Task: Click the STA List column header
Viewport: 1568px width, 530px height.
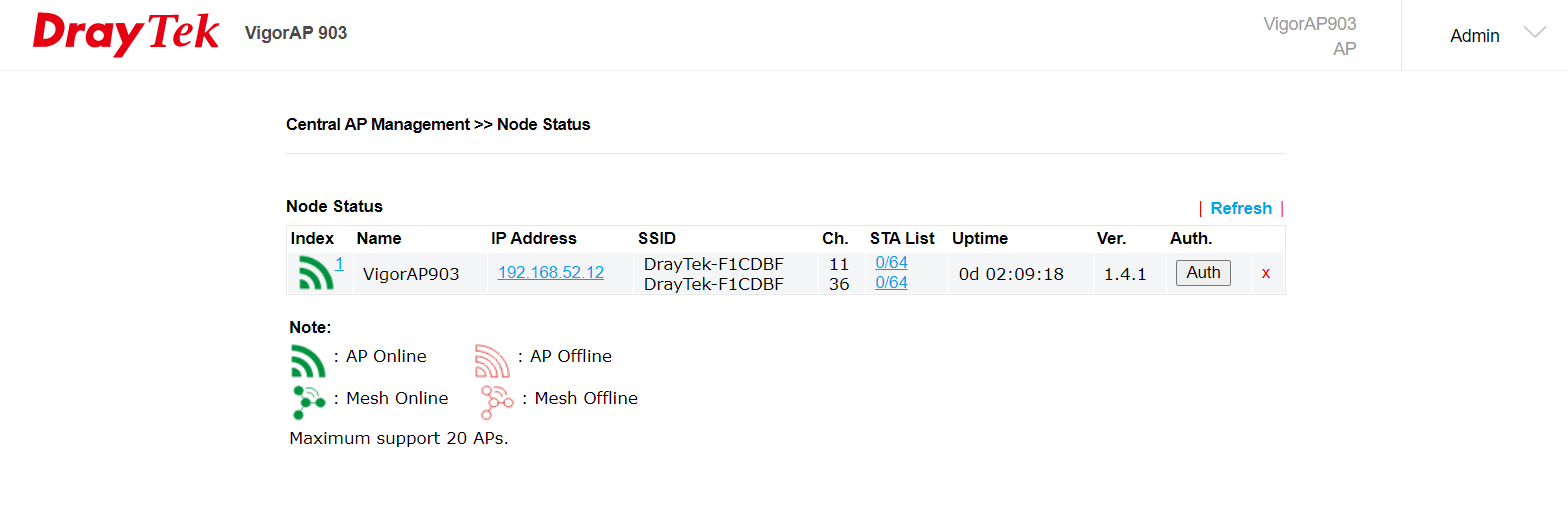Action: (902, 238)
